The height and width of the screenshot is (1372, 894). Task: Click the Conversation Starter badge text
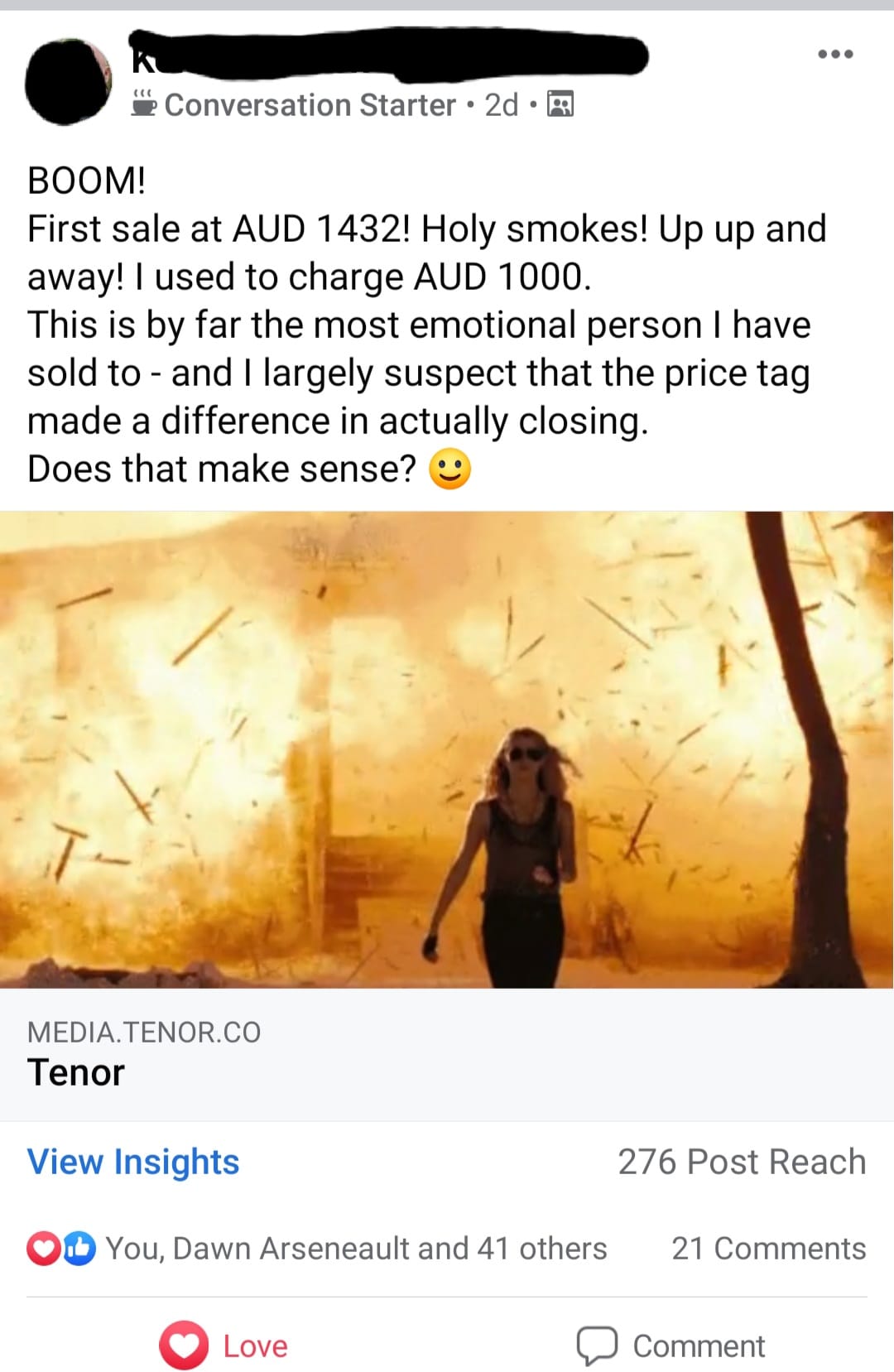pyautogui.click(x=310, y=105)
